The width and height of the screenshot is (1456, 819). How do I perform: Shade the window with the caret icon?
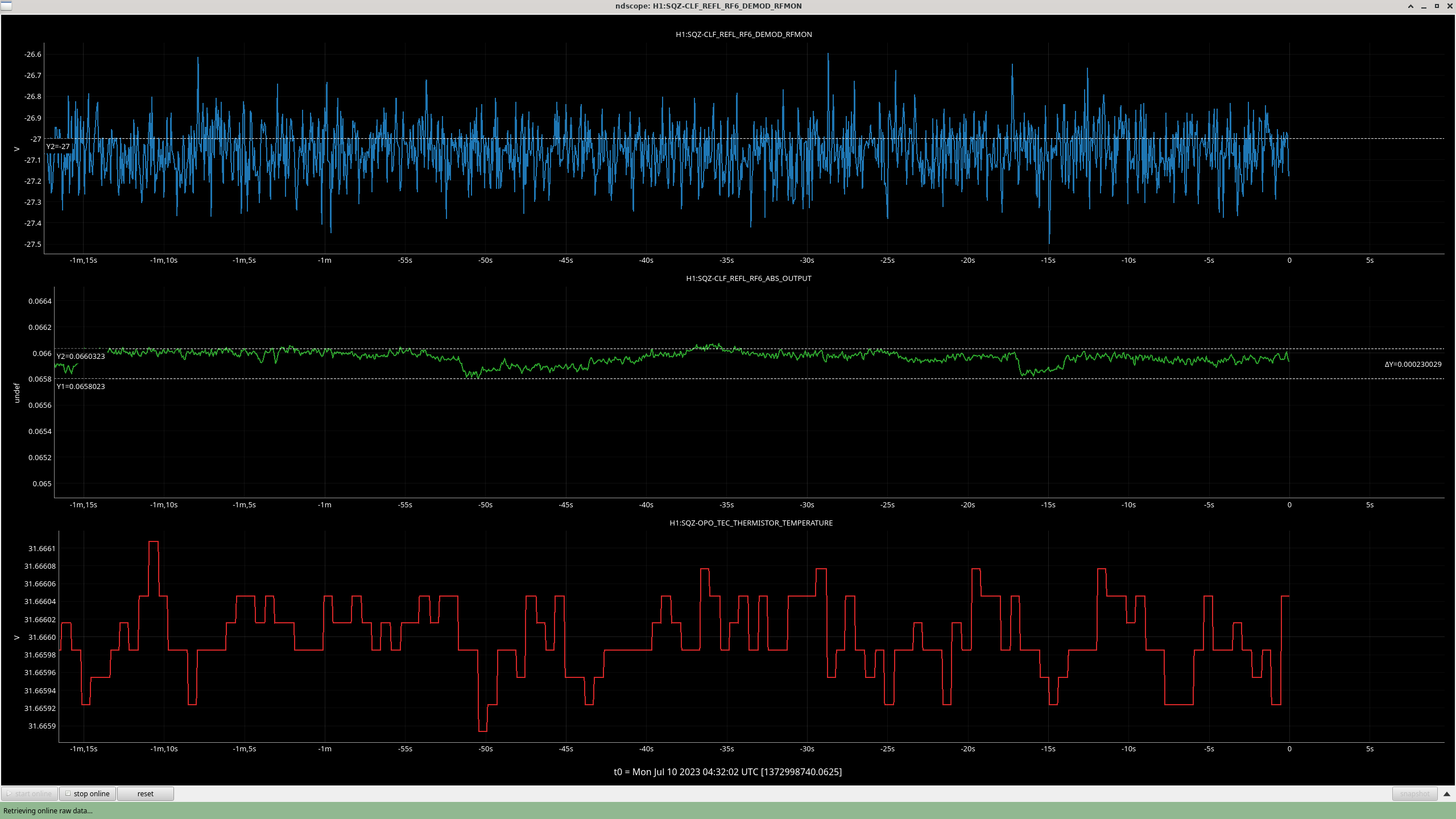[x=1410, y=6]
